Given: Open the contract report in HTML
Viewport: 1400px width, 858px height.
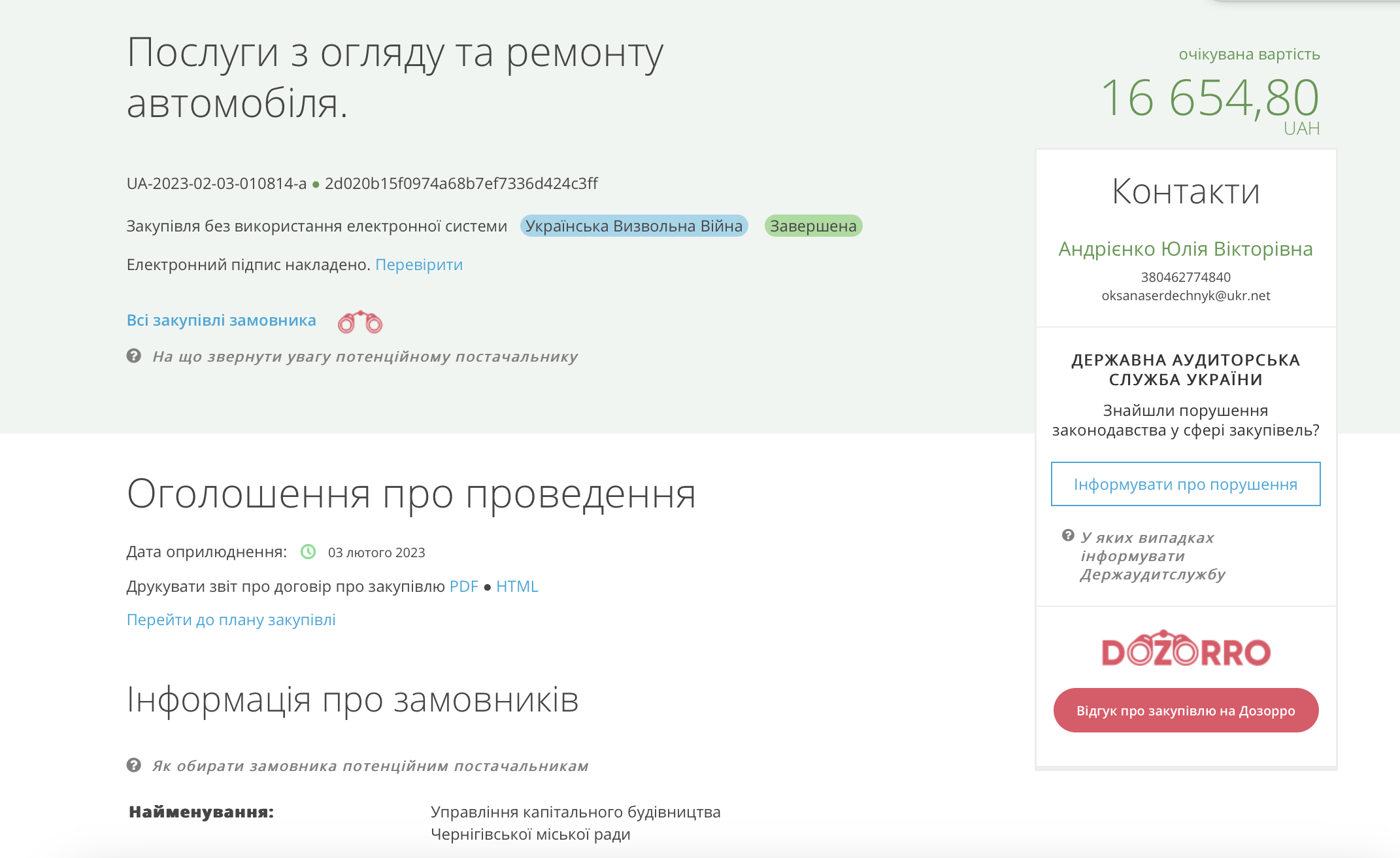Looking at the screenshot, I should [517, 586].
